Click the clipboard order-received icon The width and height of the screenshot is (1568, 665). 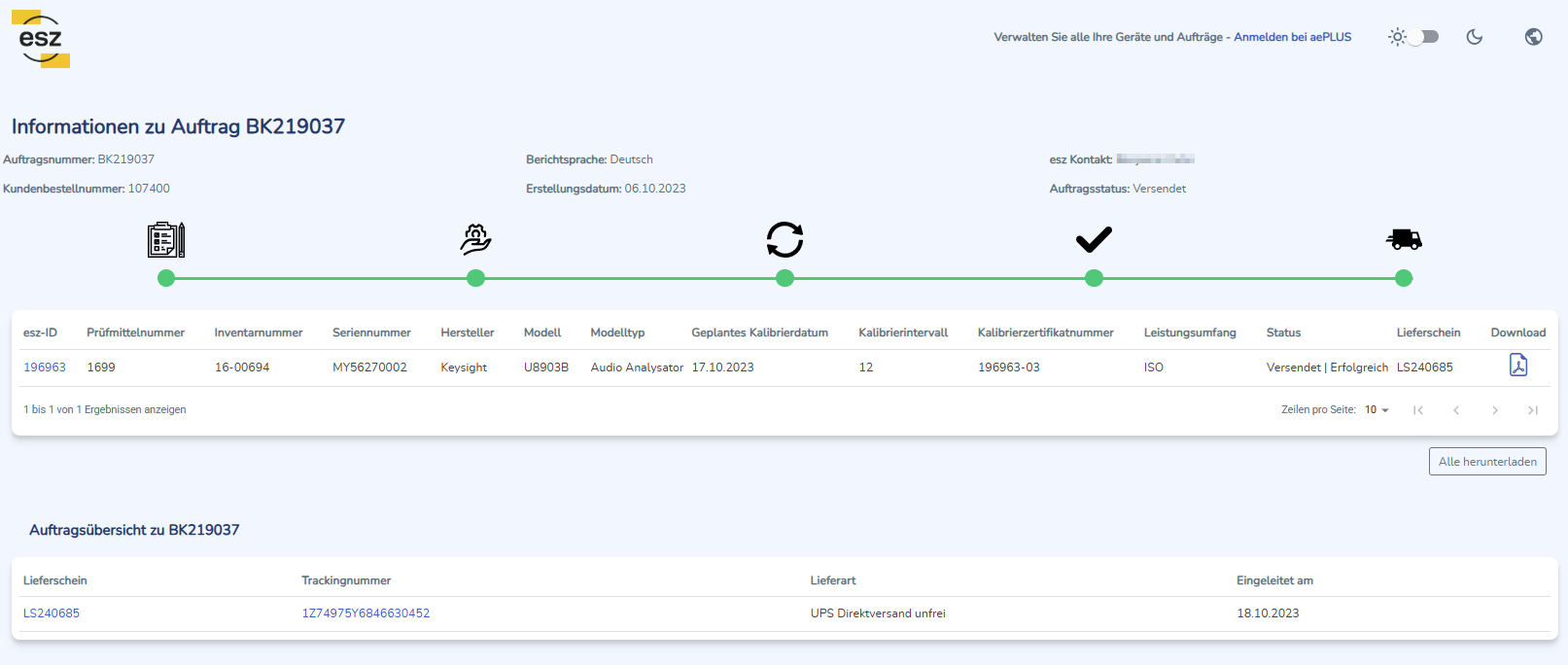click(166, 239)
